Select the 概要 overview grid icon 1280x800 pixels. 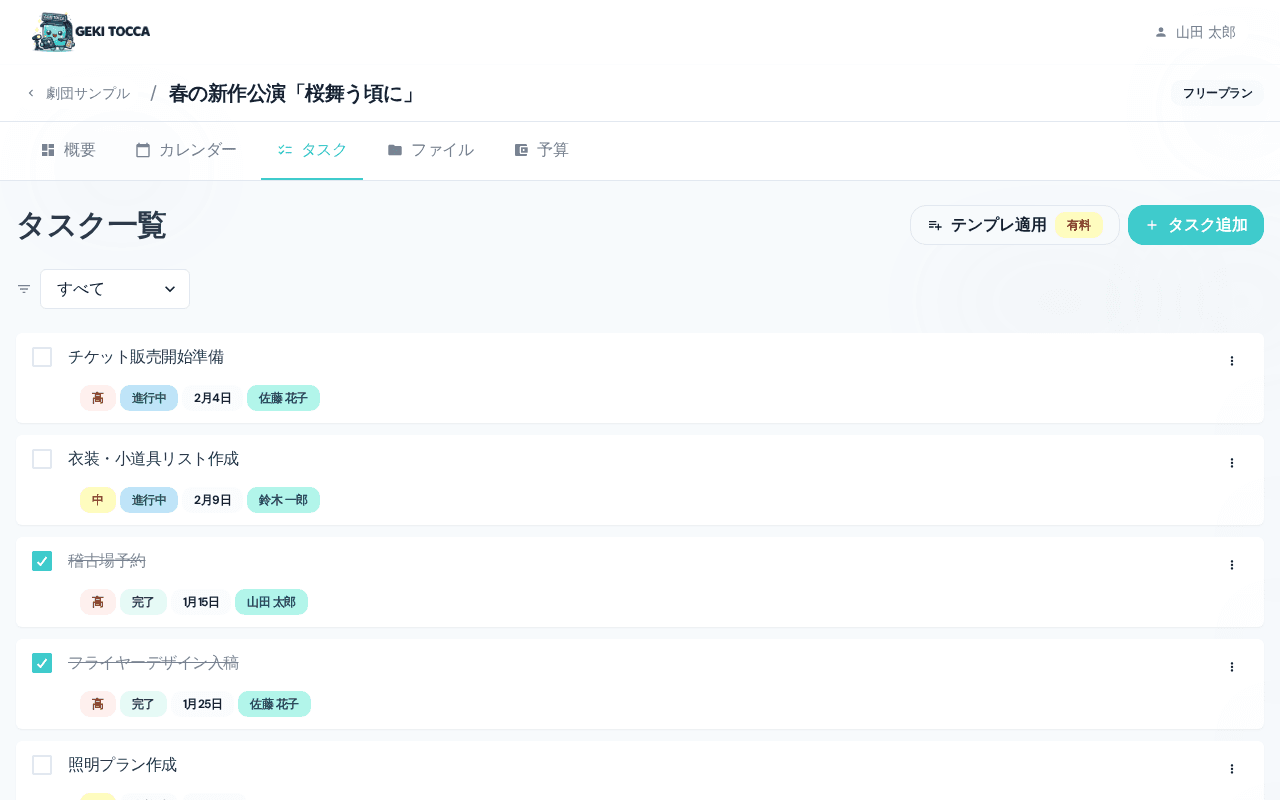pos(48,149)
